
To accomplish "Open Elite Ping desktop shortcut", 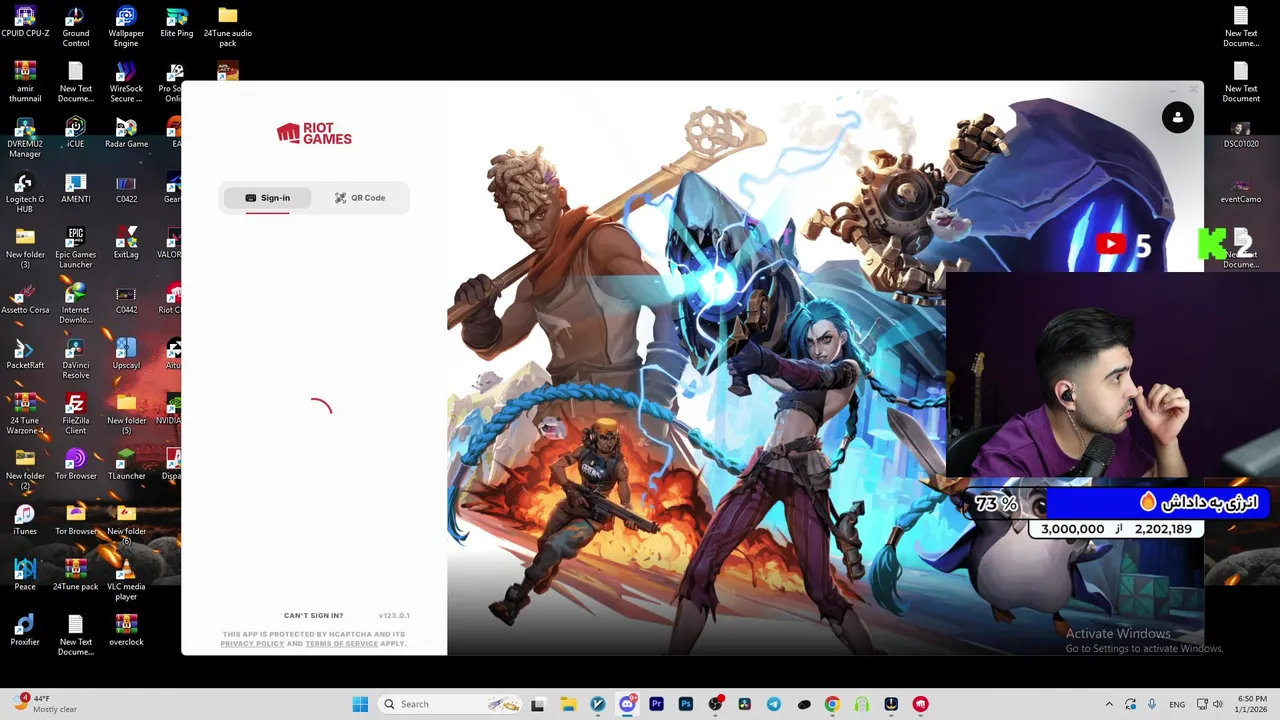I will coord(177,23).
